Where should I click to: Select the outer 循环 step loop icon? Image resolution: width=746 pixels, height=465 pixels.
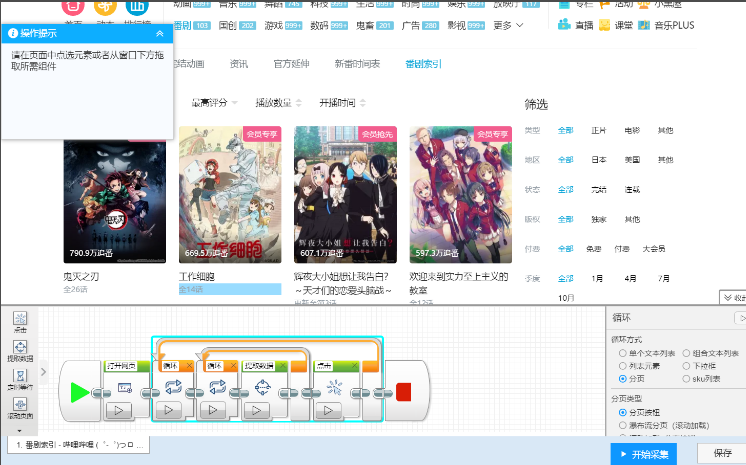pos(173,387)
